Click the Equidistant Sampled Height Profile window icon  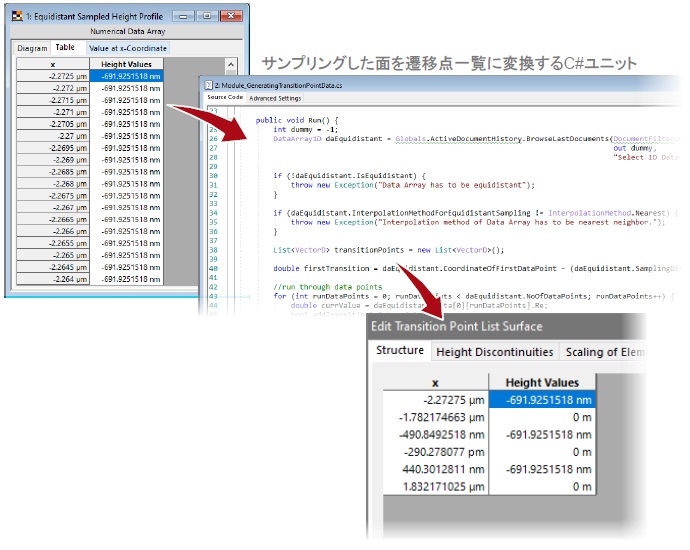click(x=17, y=16)
